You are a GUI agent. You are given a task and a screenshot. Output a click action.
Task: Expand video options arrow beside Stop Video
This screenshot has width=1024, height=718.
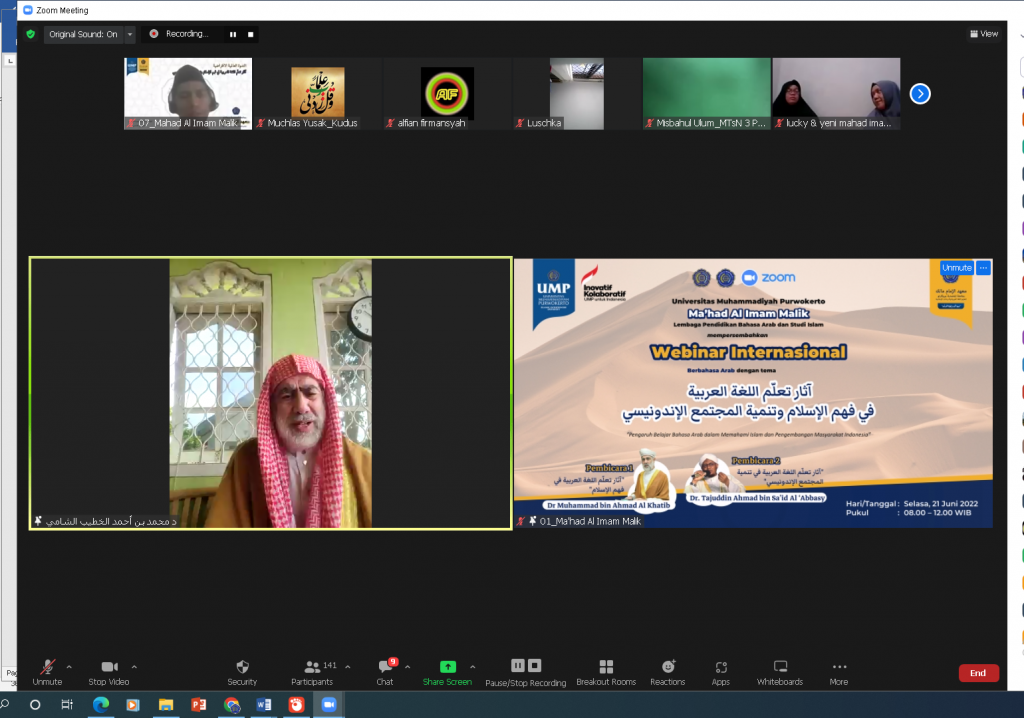tap(134, 667)
